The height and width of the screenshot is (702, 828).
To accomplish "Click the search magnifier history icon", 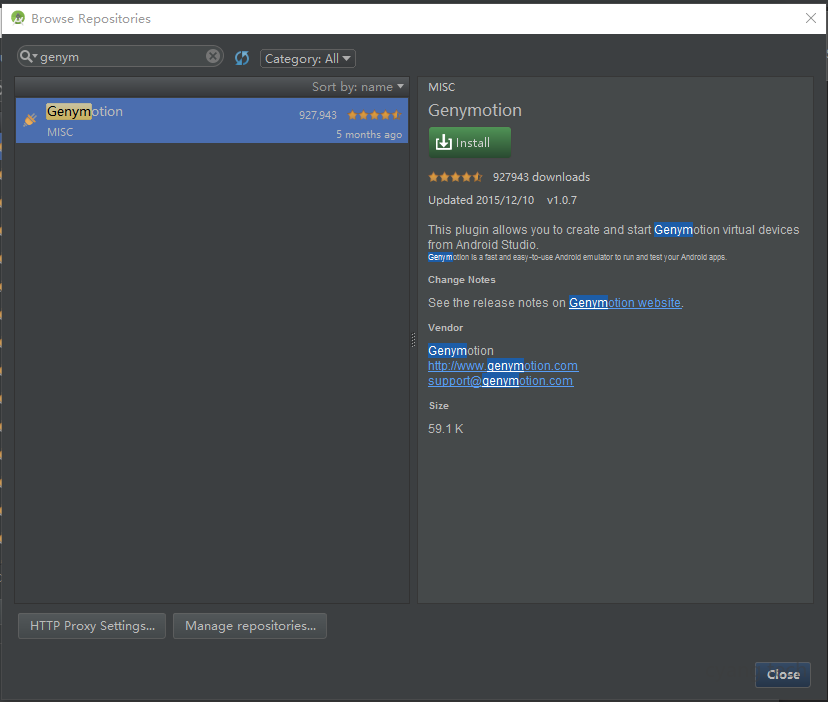I will [28, 57].
